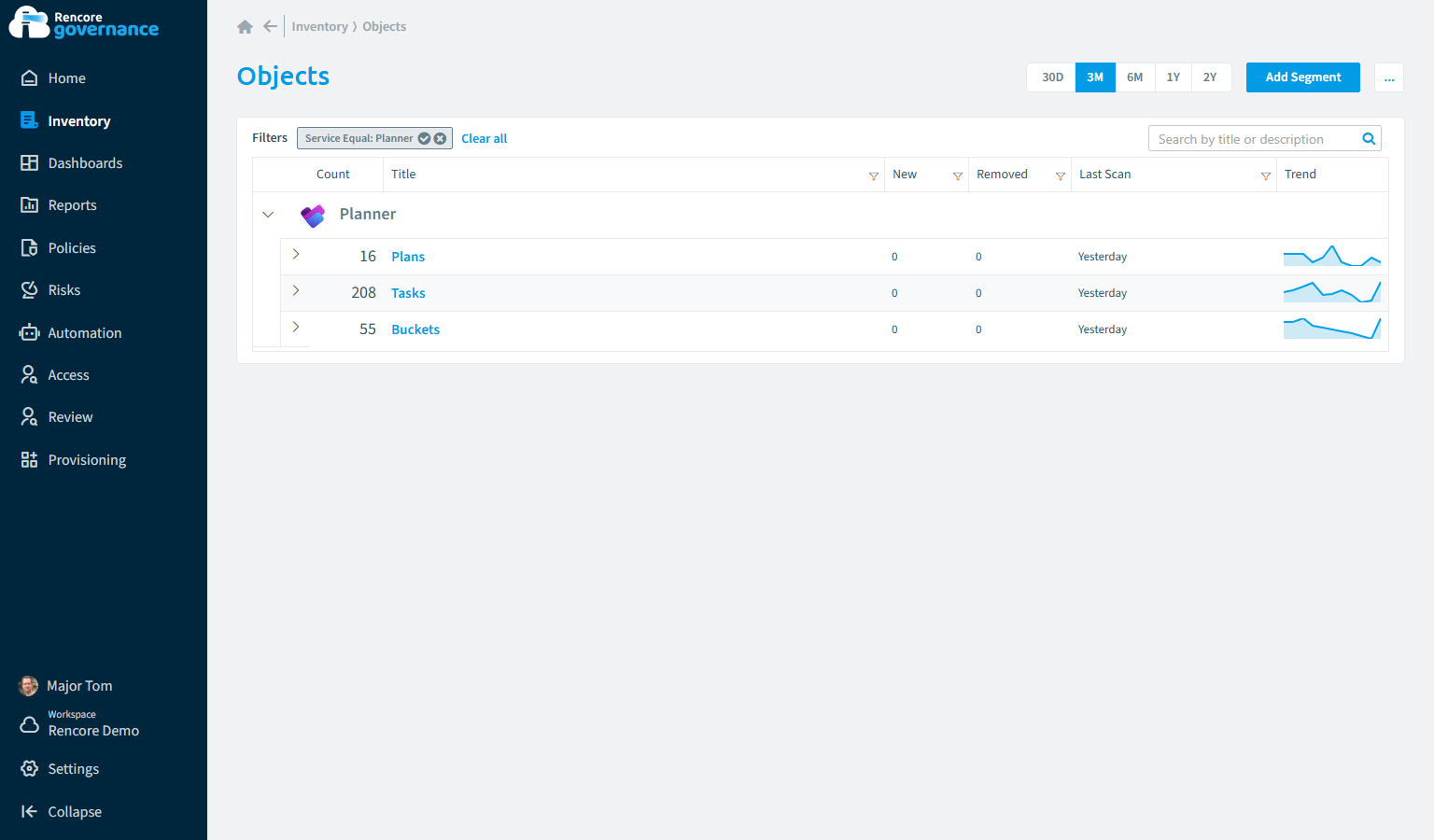Click the Reports chart icon
Image resolution: width=1434 pixels, height=840 pixels.
pos(29,205)
